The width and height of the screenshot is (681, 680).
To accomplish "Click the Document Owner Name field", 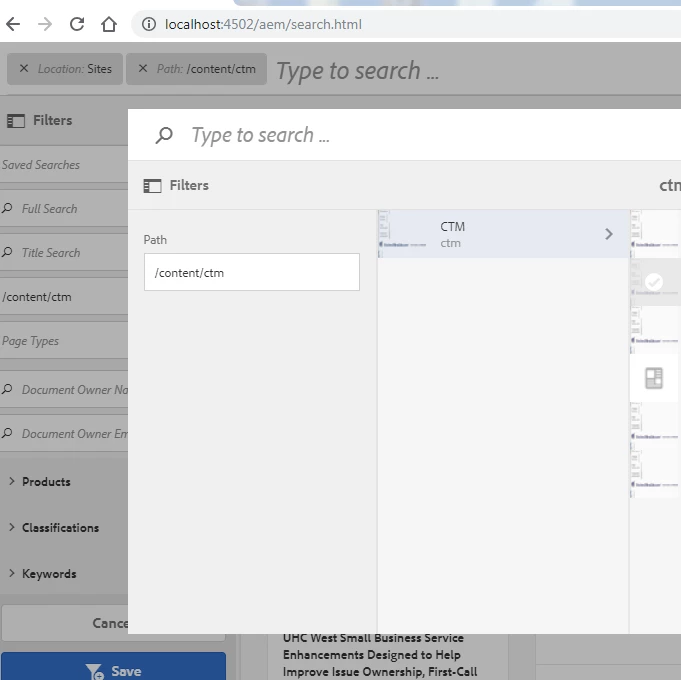I will point(64,390).
